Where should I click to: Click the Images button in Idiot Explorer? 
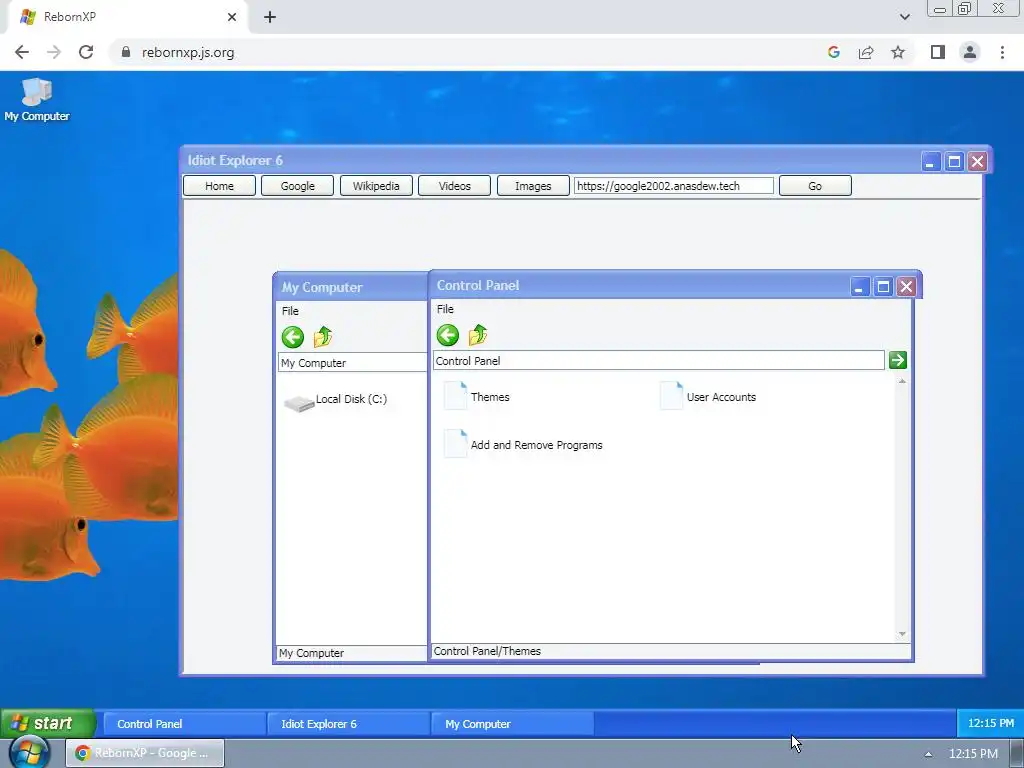pos(533,186)
